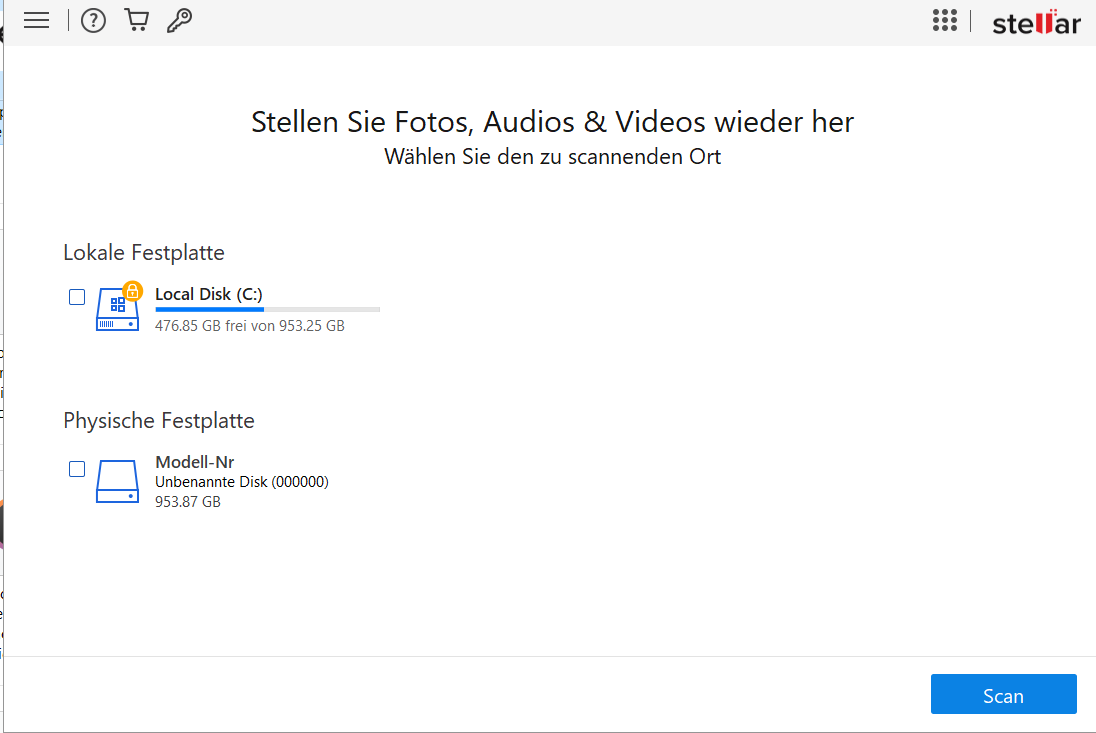
Task: Click the disk usage bar of Local Disk
Action: click(267, 309)
